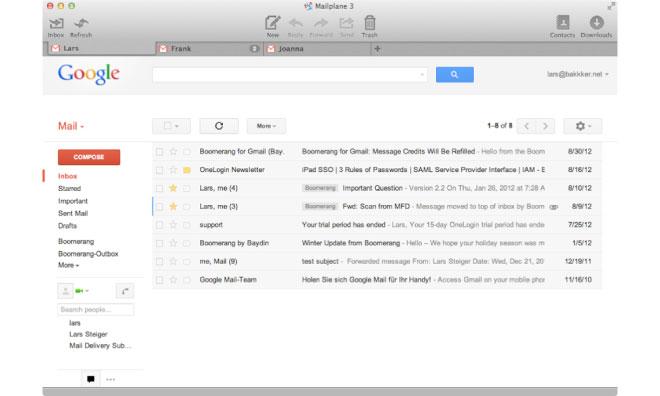Open the chat status video dropdown
660x396 pixels.
pos(82,291)
